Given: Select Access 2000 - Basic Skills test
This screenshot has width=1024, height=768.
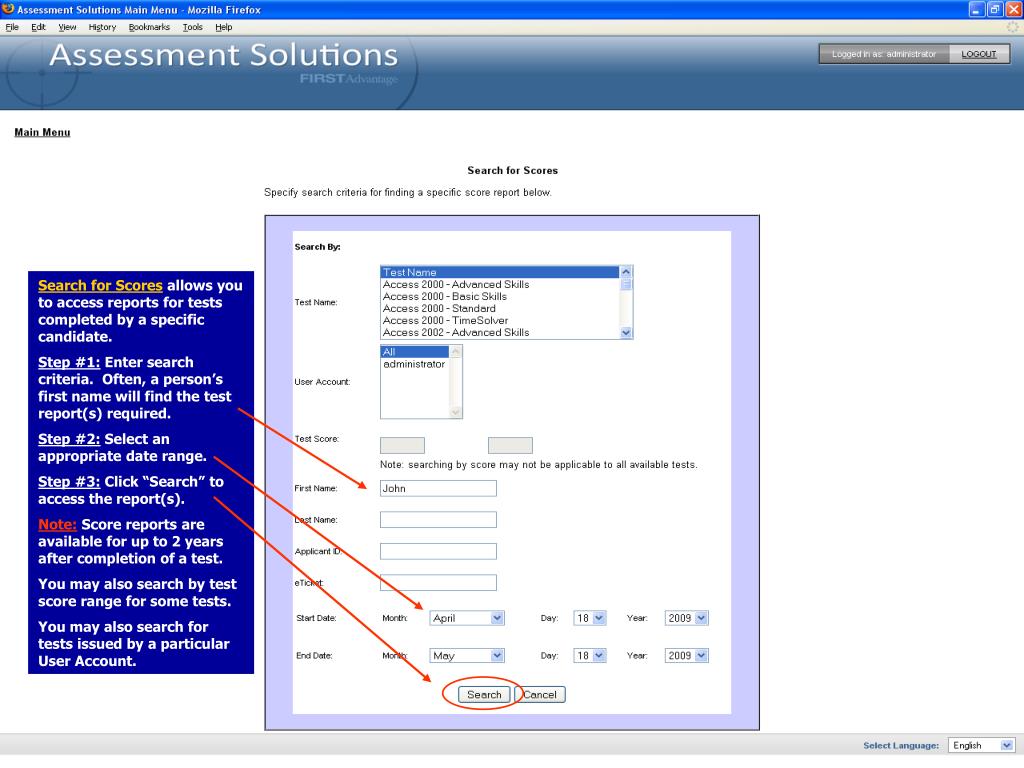Looking at the screenshot, I should click(500, 296).
